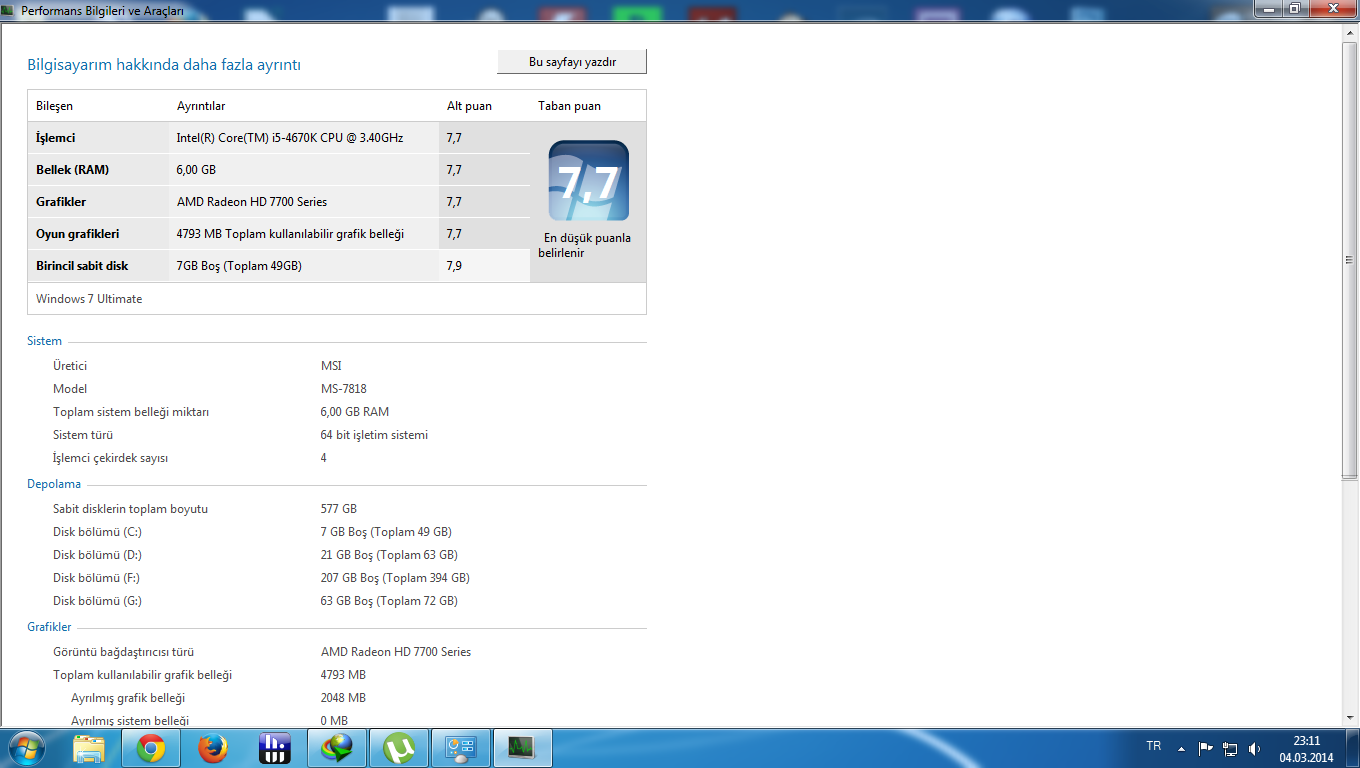Click the vertical scrollbar thumb
The width and height of the screenshot is (1360, 768).
coord(1350,260)
